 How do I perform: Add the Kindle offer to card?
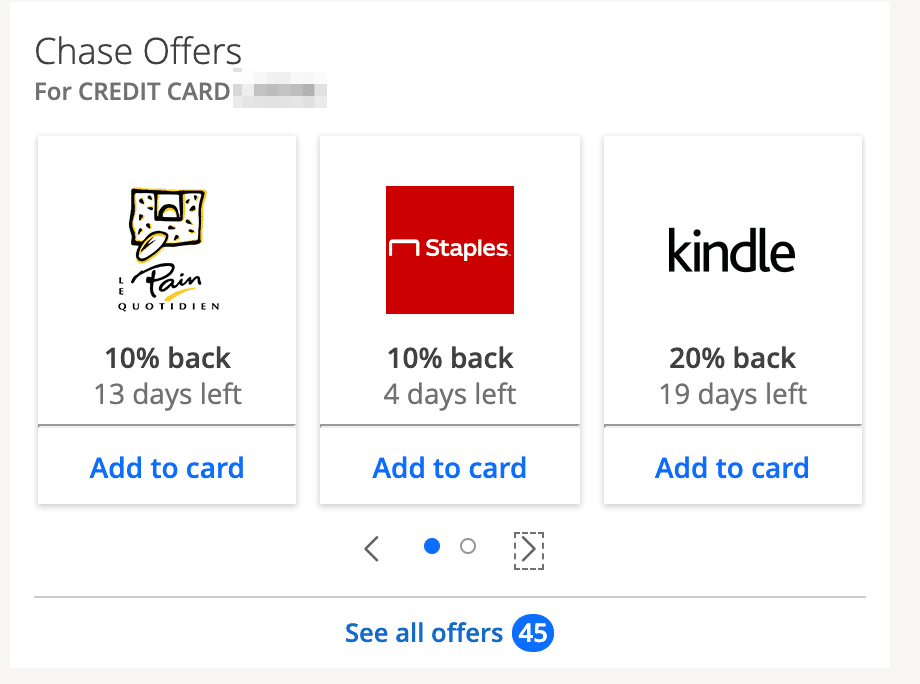tap(732, 467)
